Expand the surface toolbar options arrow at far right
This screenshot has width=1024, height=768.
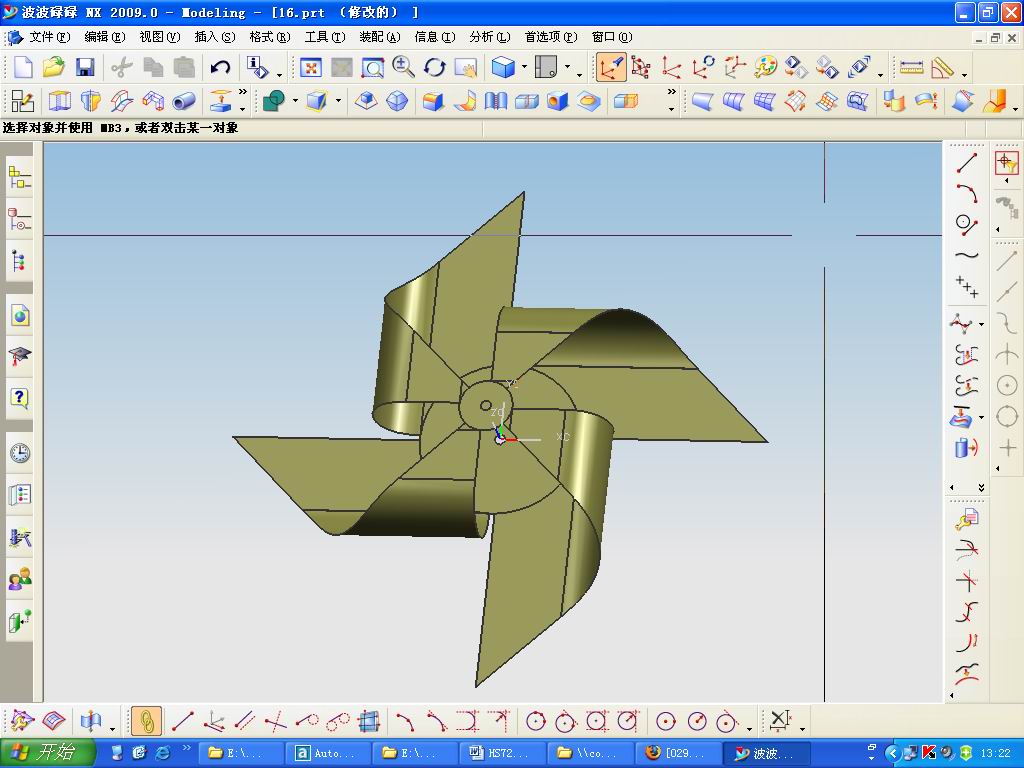[1015, 108]
